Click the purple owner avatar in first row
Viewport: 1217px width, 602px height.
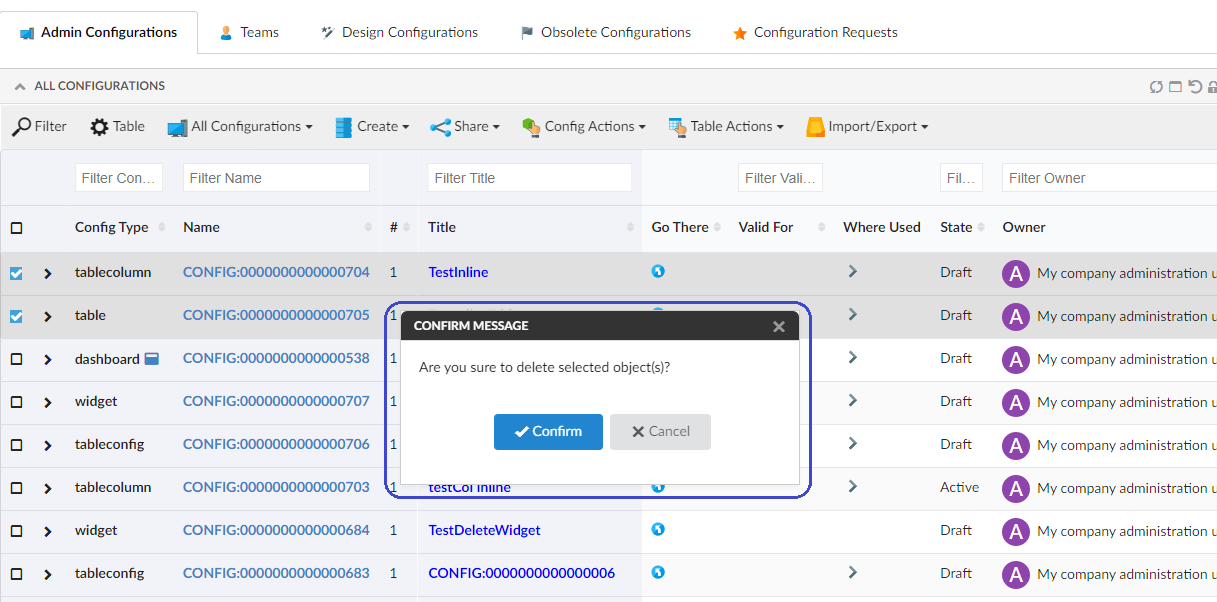pos(1016,274)
